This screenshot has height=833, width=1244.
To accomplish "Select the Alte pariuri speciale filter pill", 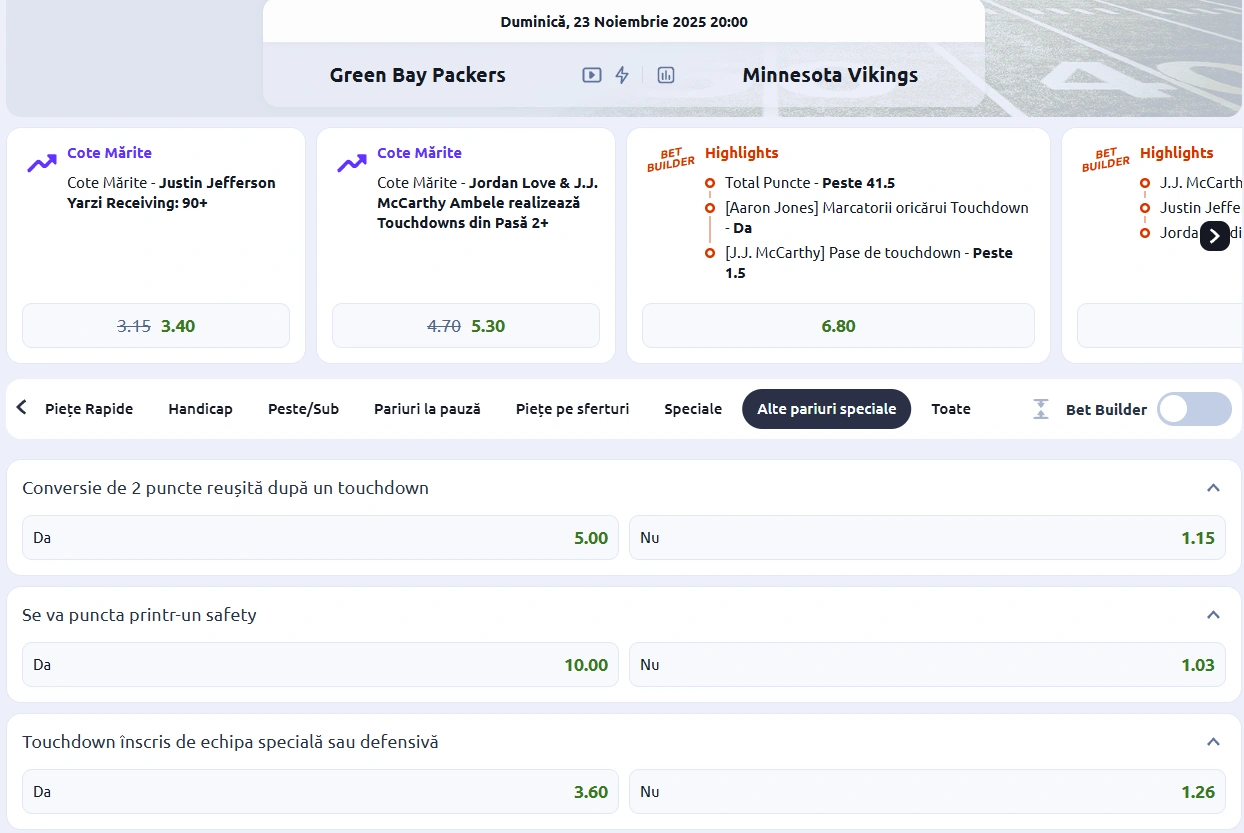I will 826,408.
